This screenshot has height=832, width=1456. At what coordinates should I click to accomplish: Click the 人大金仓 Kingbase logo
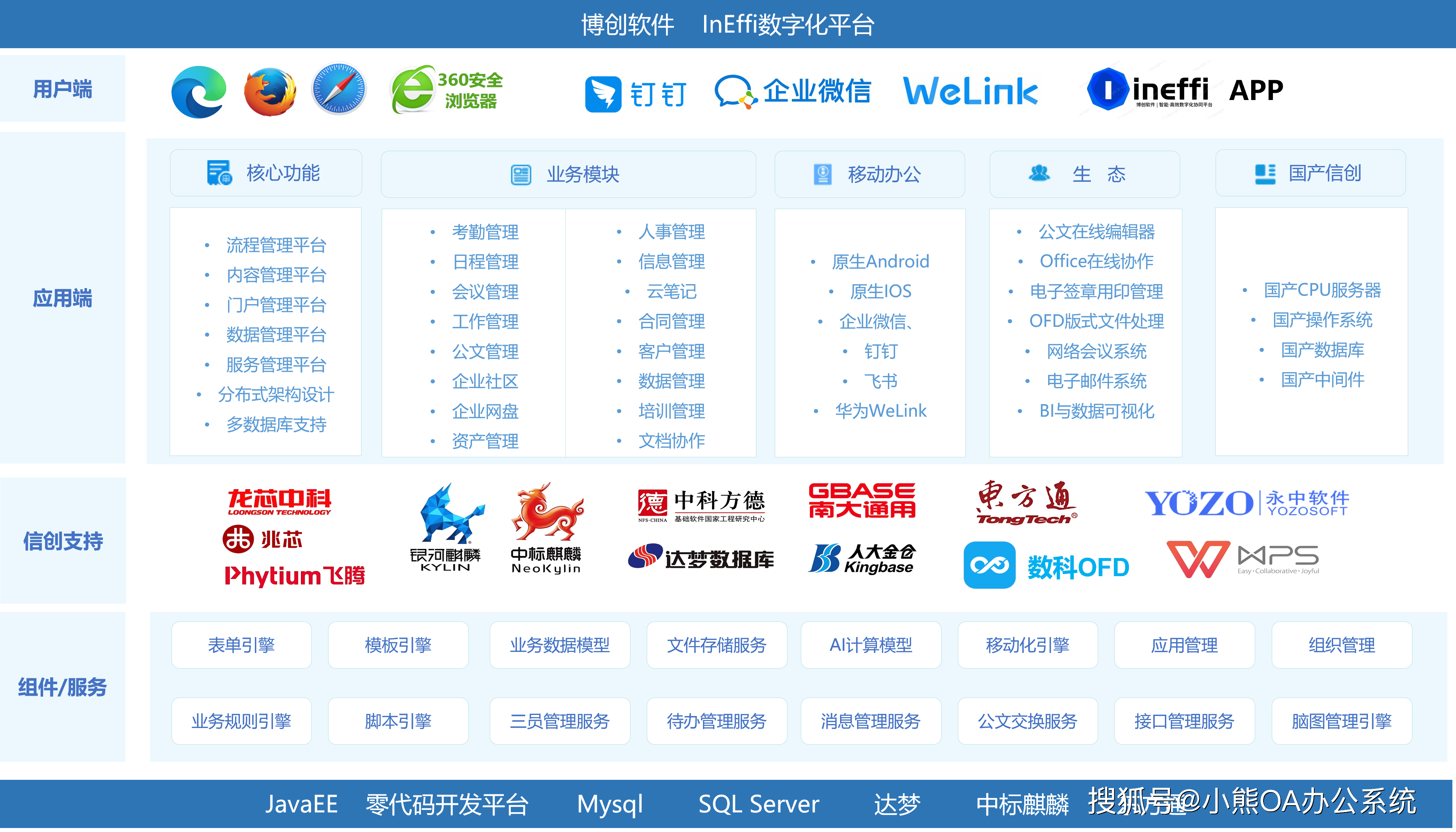click(x=862, y=558)
